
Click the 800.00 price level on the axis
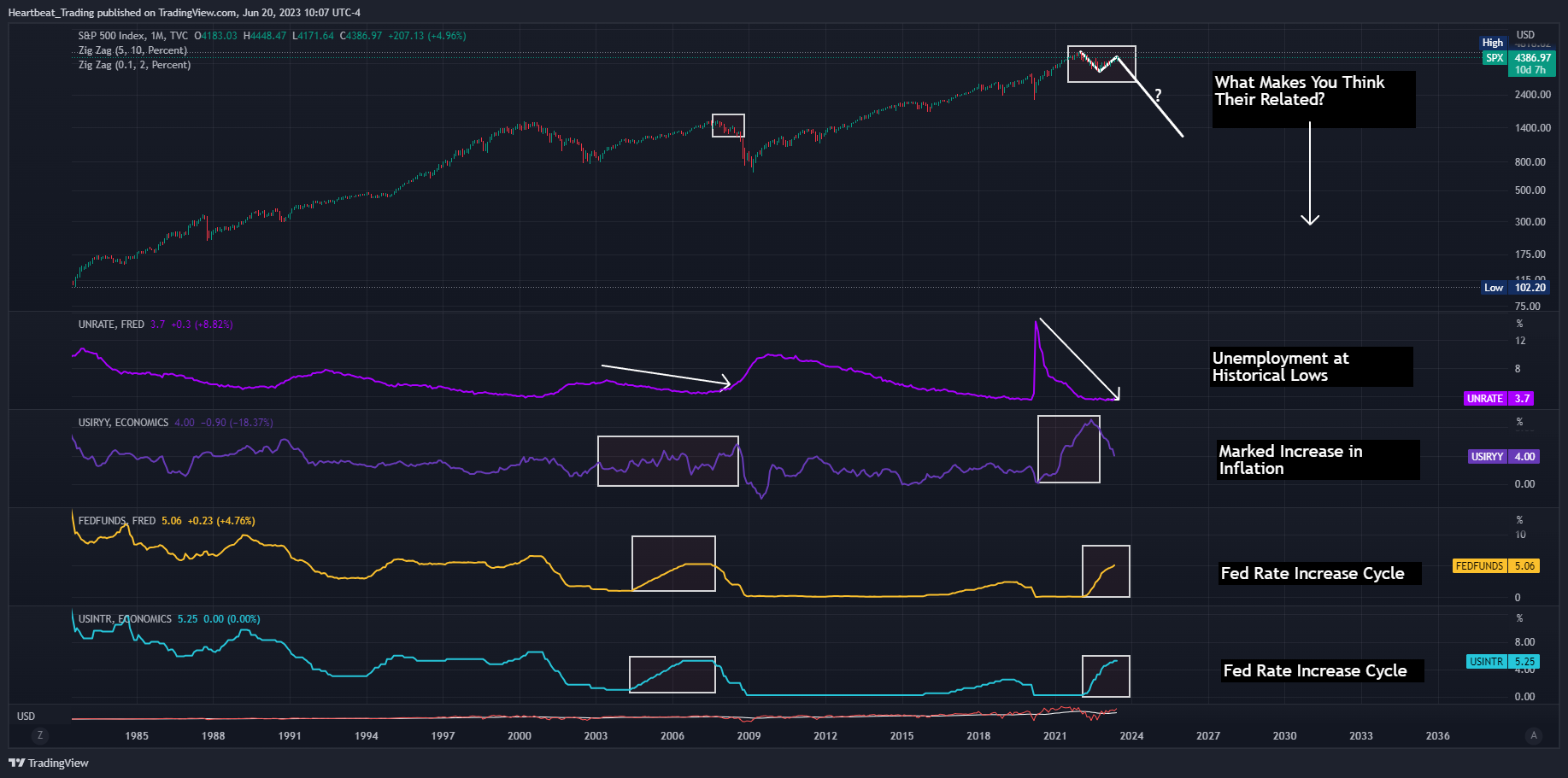pyautogui.click(x=1530, y=162)
